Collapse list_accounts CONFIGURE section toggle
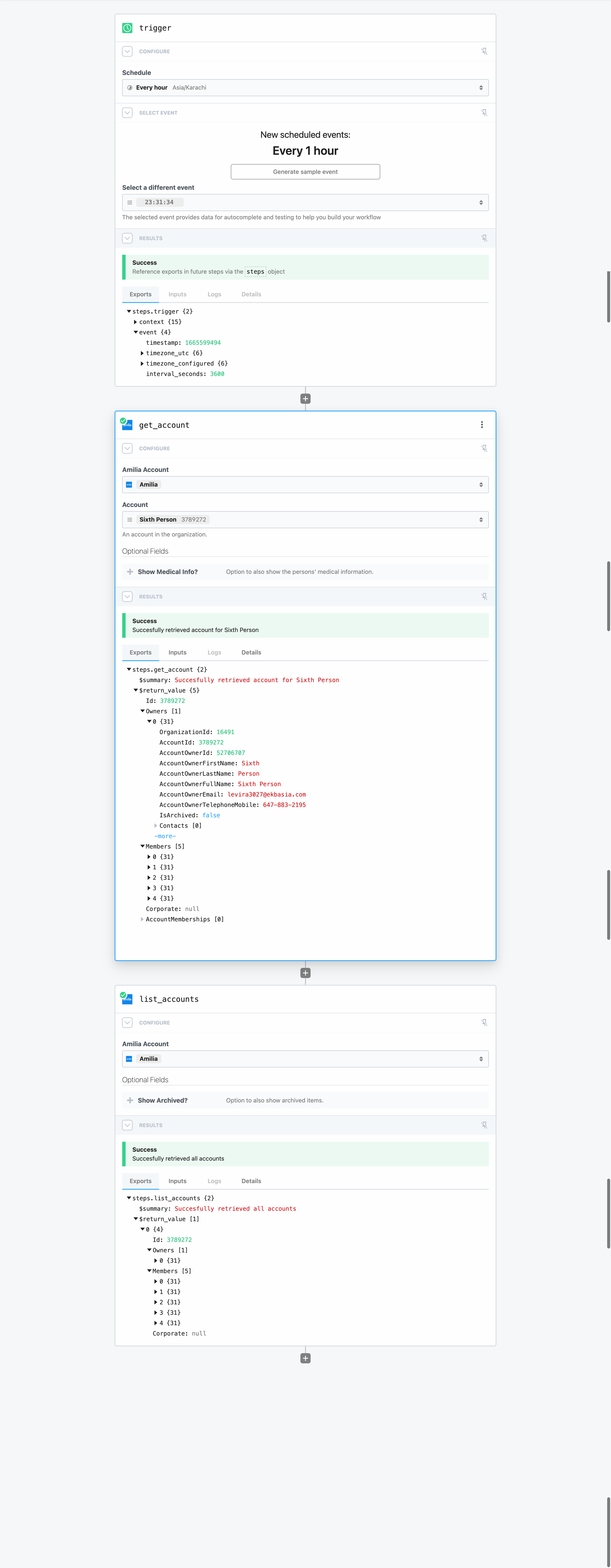 pos(127,1023)
